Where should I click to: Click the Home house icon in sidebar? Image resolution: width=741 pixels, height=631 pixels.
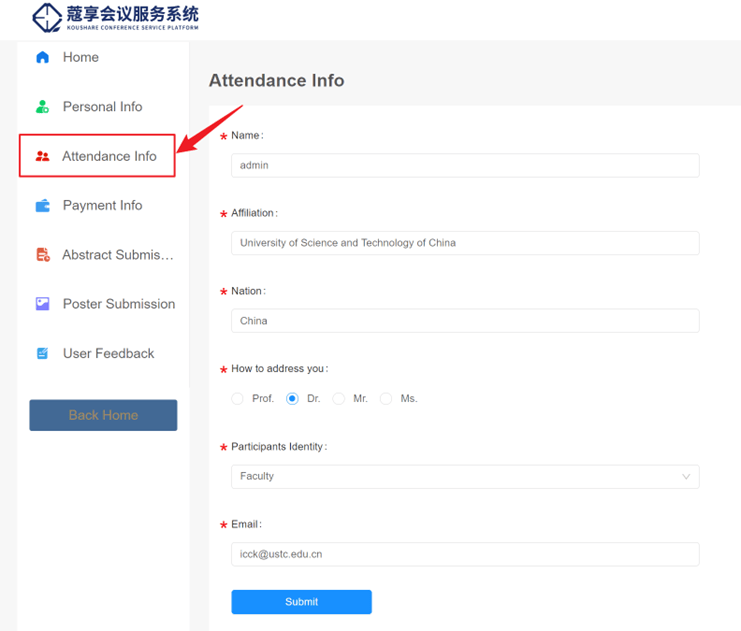click(x=42, y=58)
